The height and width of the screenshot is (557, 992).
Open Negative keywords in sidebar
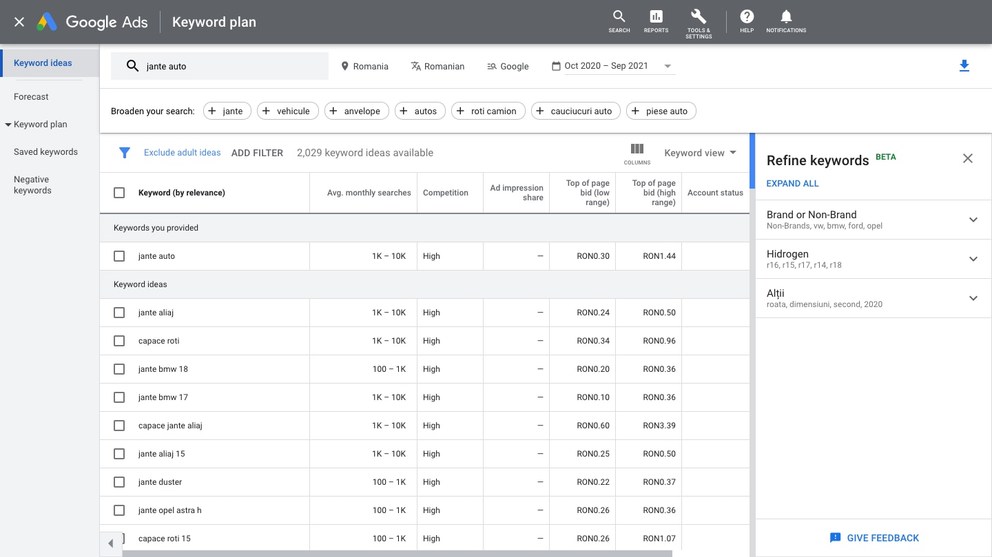[32, 185]
